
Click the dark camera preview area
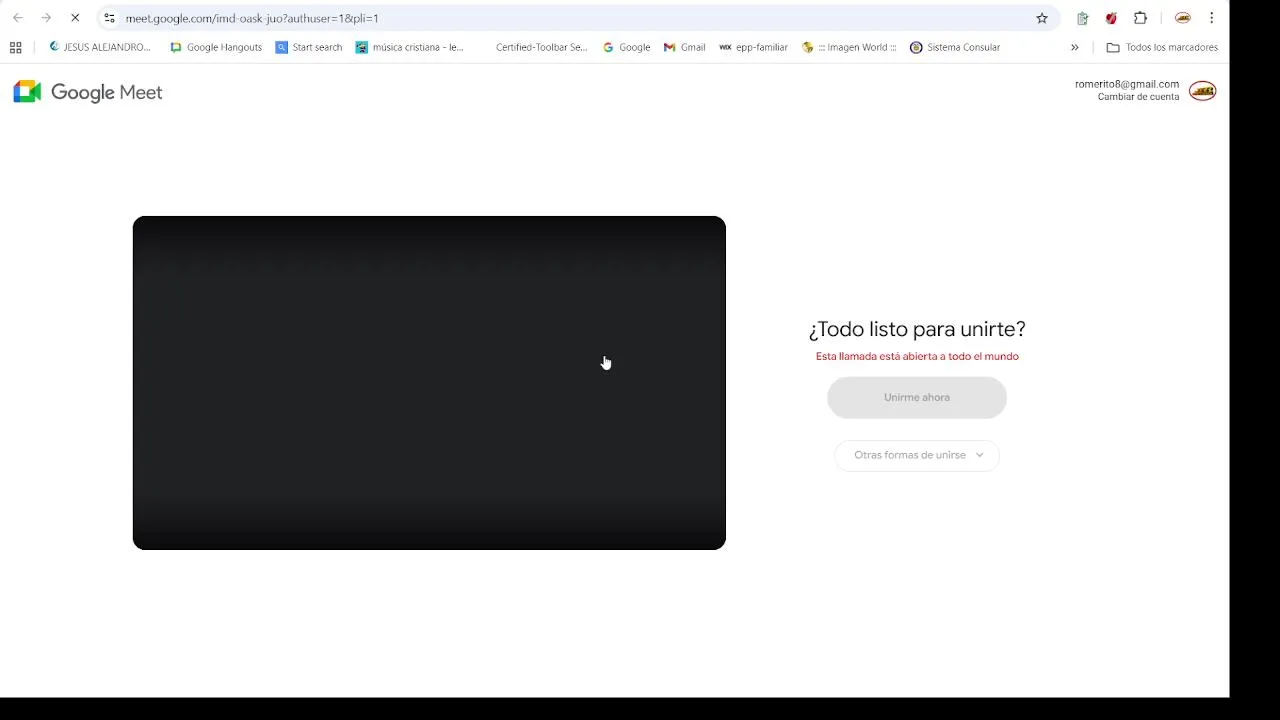pyautogui.click(x=429, y=383)
